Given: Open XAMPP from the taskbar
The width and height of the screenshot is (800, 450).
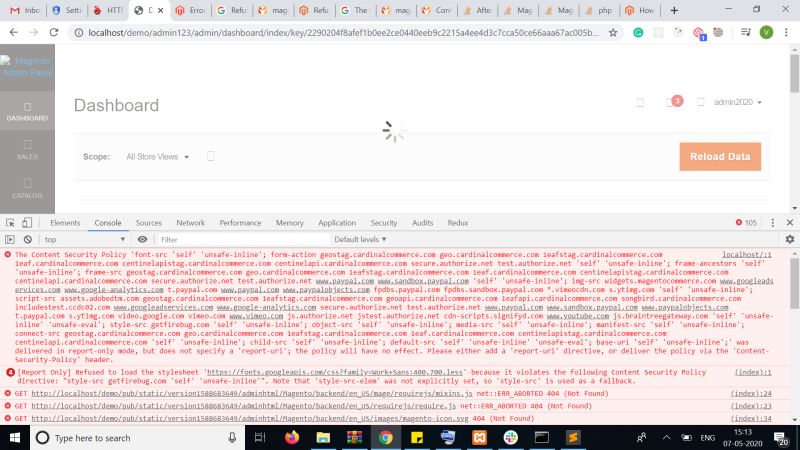Looking at the screenshot, I should [479, 438].
